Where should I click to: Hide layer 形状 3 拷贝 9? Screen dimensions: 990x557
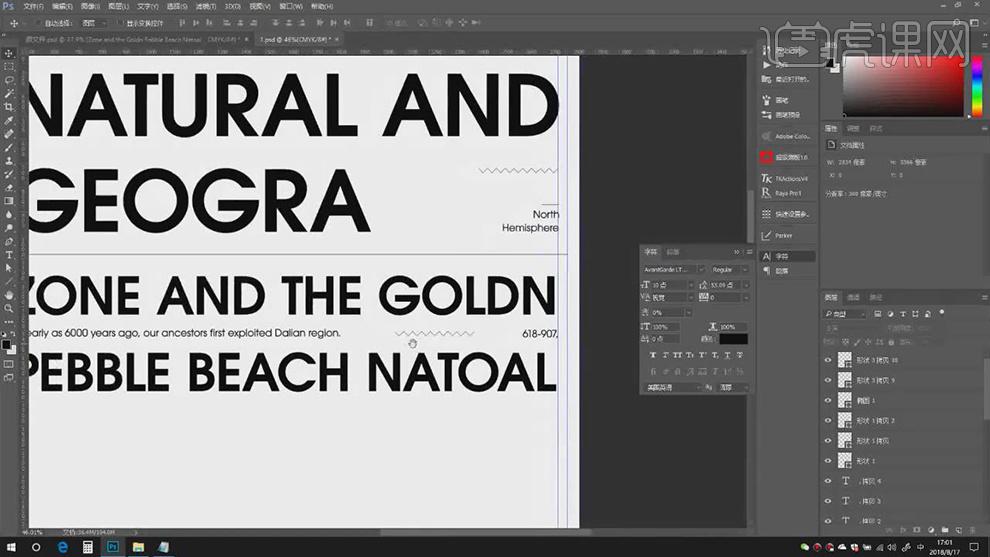[828, 380]
